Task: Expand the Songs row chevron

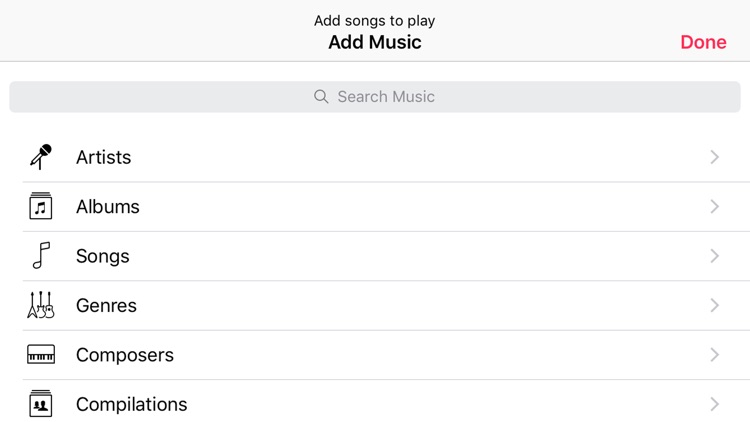Action: pyautogui.click(x=714, y=256)
